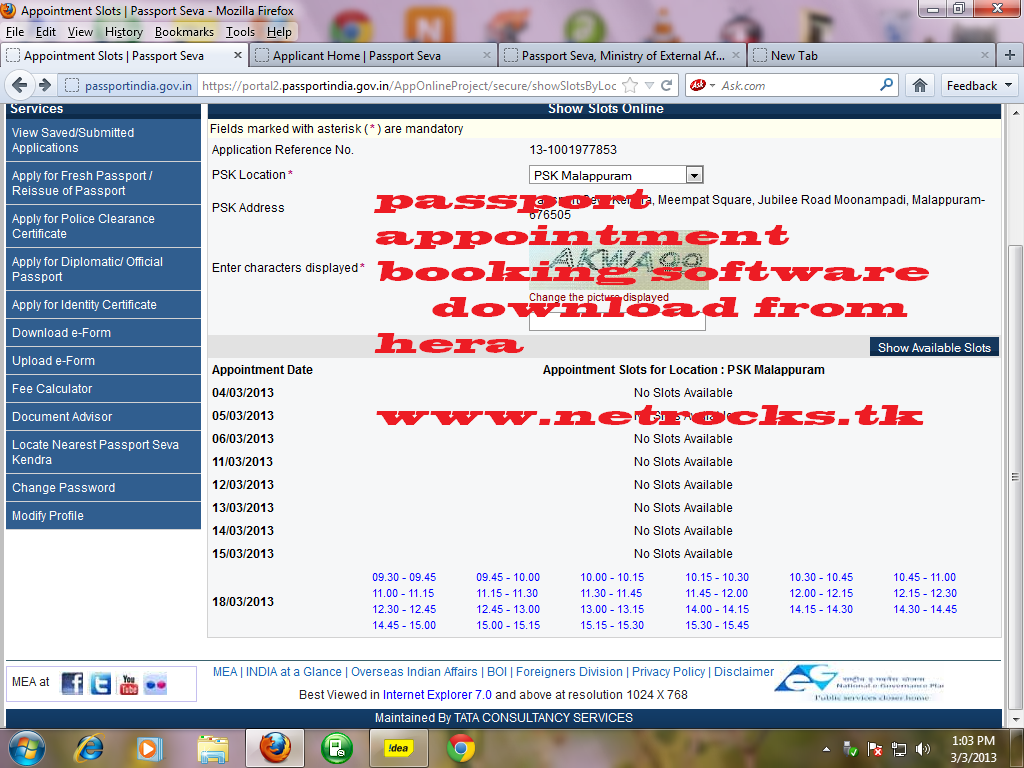Open the Feedback dropdown button

point(979,86)
